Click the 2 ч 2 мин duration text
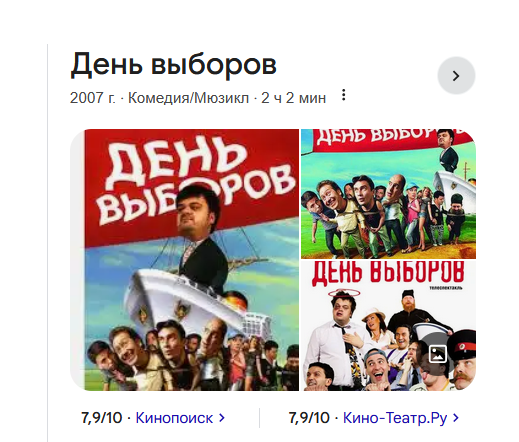The width and height of the screenshot is (519, 442). pyautogui.click(x=293, y=98)
